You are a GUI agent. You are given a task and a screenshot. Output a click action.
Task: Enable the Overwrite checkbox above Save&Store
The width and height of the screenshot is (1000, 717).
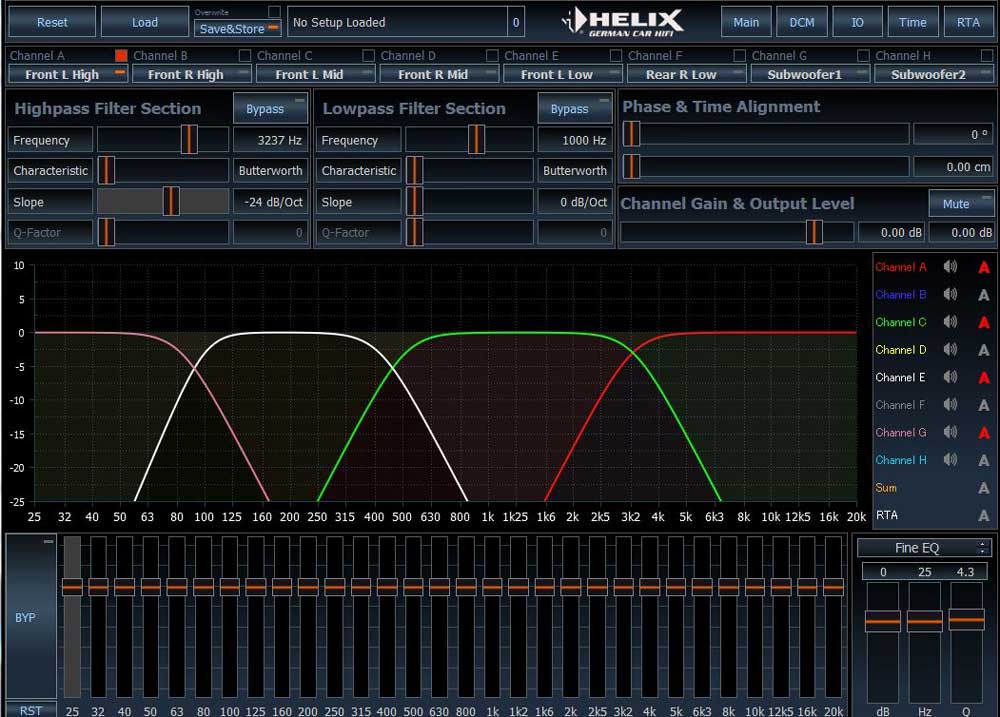point(274,12)
